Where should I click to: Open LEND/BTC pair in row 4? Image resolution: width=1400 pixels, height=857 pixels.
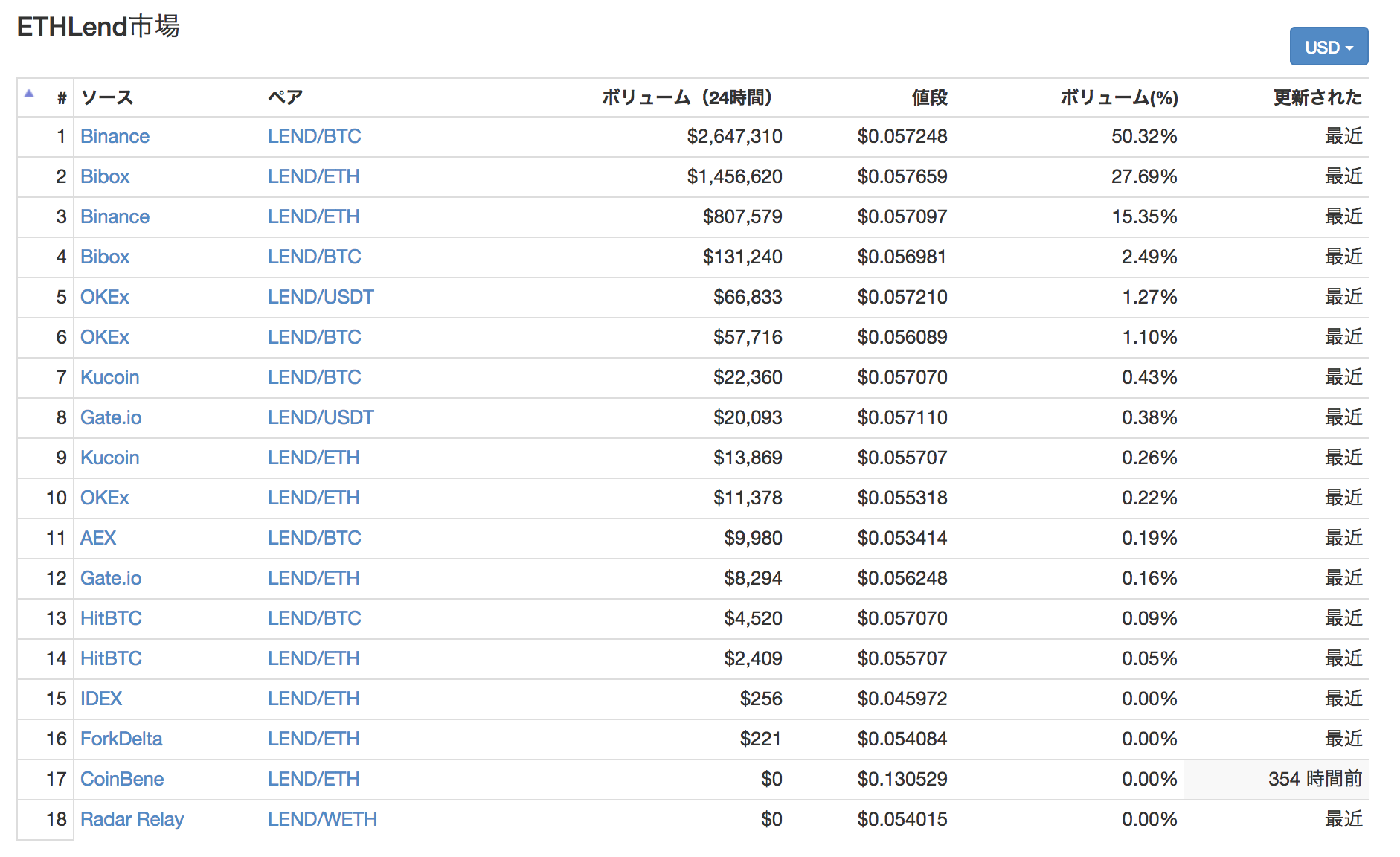314,257
